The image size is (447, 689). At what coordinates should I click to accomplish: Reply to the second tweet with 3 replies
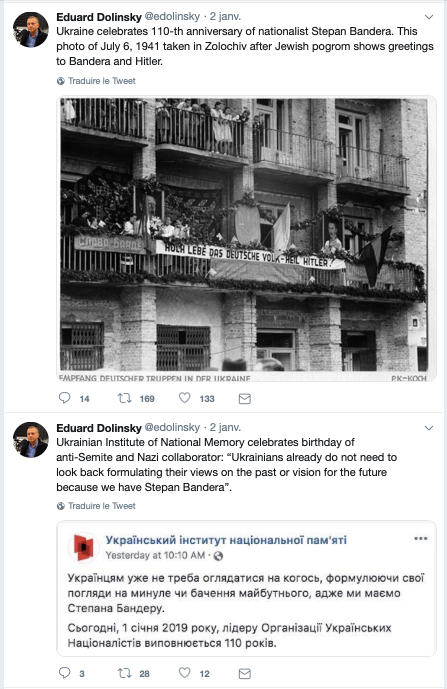click(65, 673)
